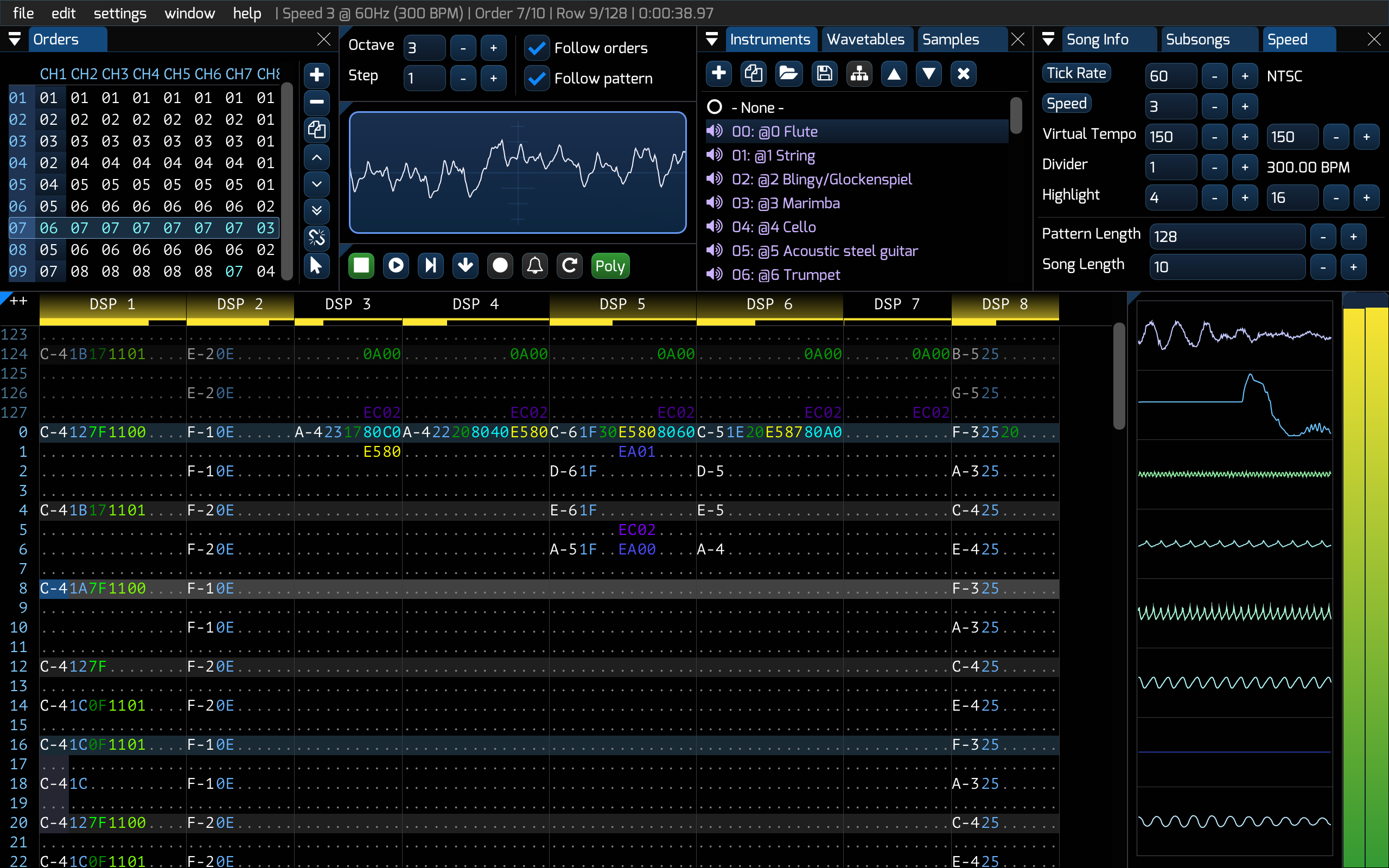Click the record button in transport controls

click(x=500, y=266)
